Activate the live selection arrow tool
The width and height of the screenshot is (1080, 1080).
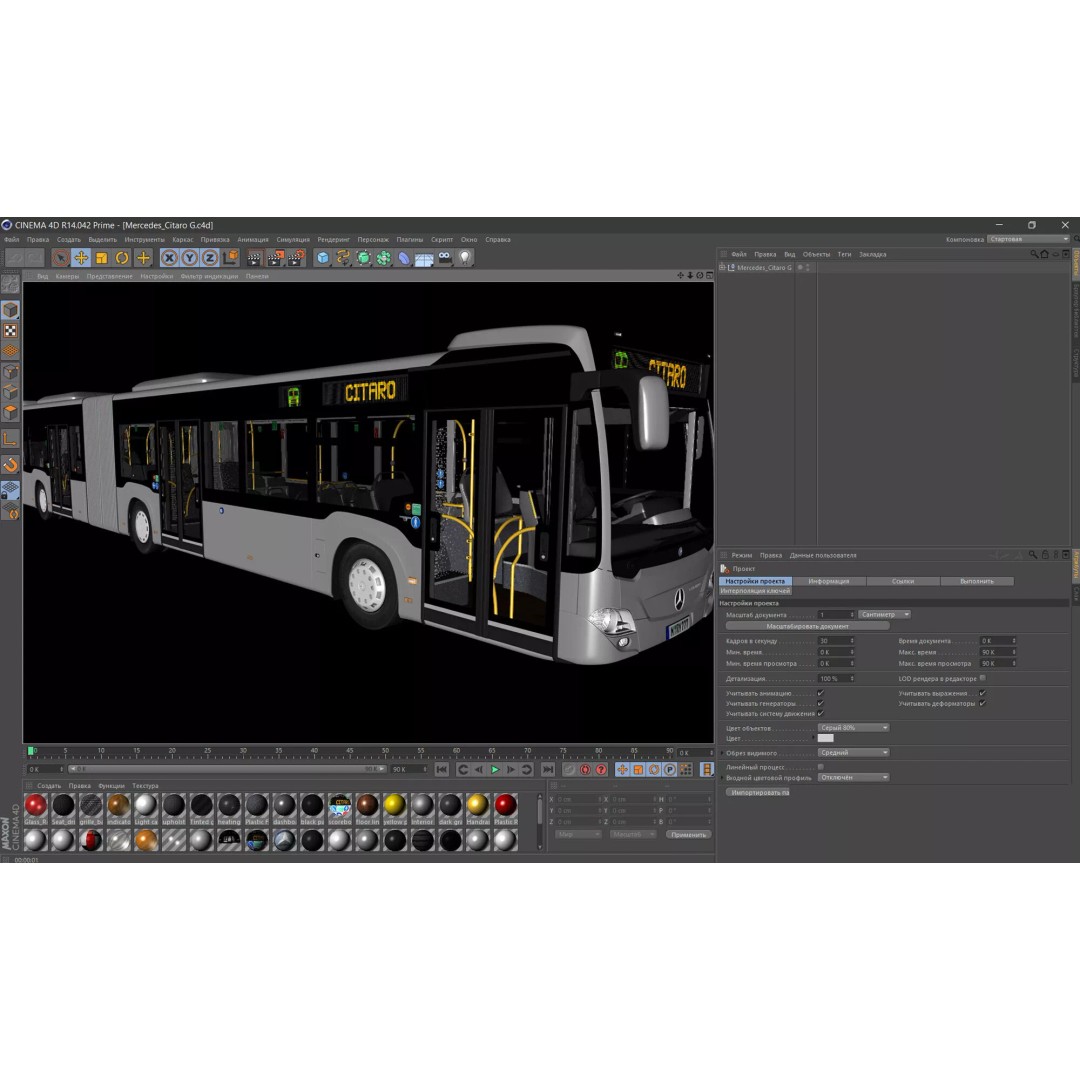pos(61,258)
